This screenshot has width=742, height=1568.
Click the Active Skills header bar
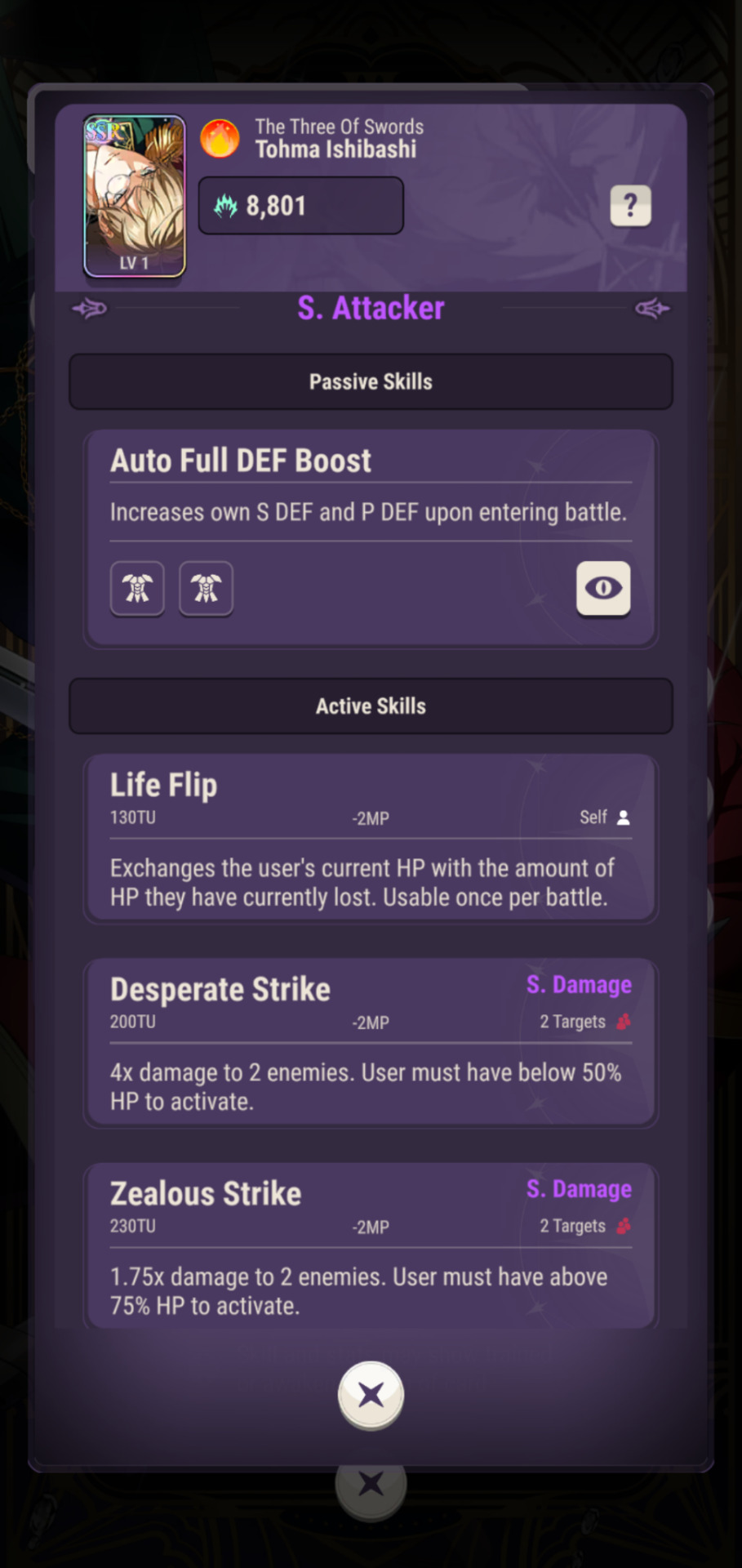[371, 706]
